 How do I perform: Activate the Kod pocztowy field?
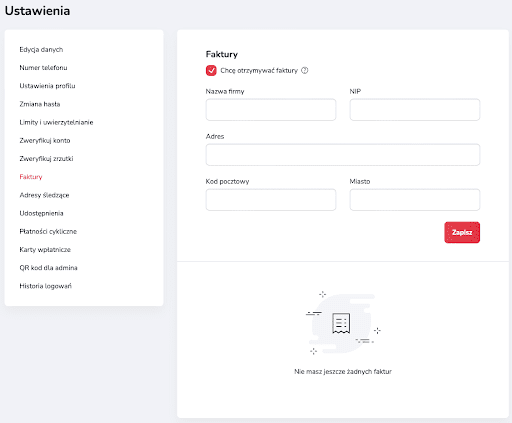(271, 200)
